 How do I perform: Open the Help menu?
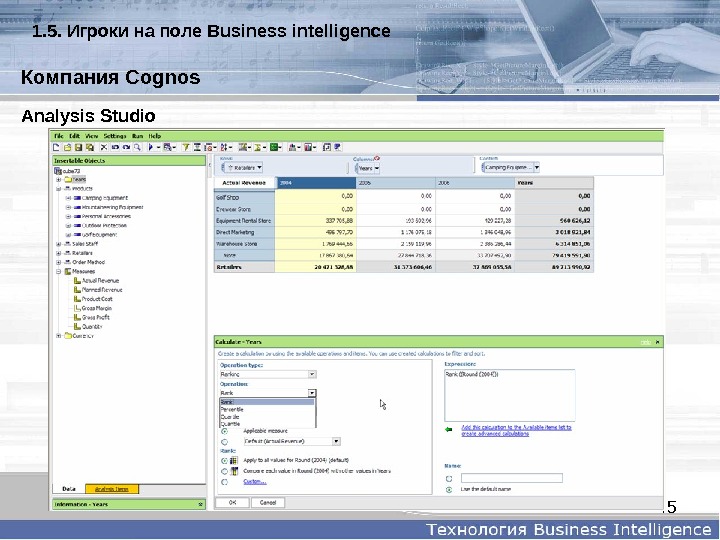(x=155, y=136)
